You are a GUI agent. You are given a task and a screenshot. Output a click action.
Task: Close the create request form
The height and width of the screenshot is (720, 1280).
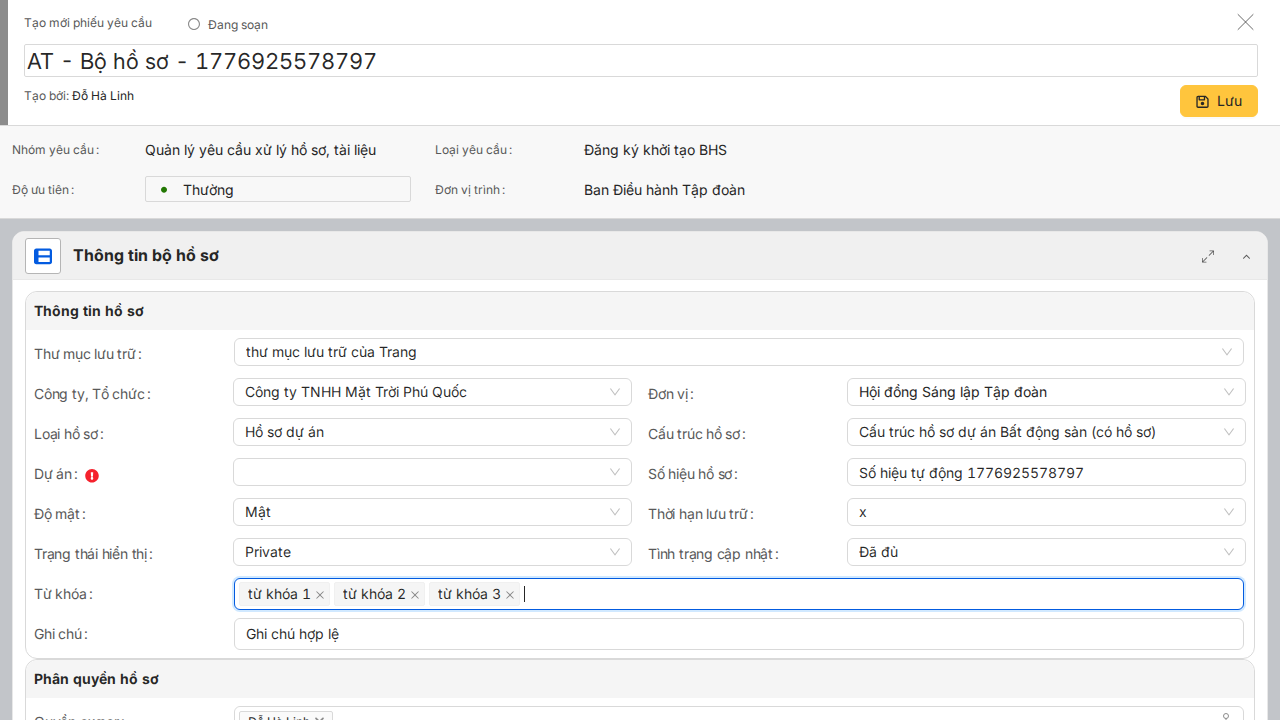(x=1245, y=22)
